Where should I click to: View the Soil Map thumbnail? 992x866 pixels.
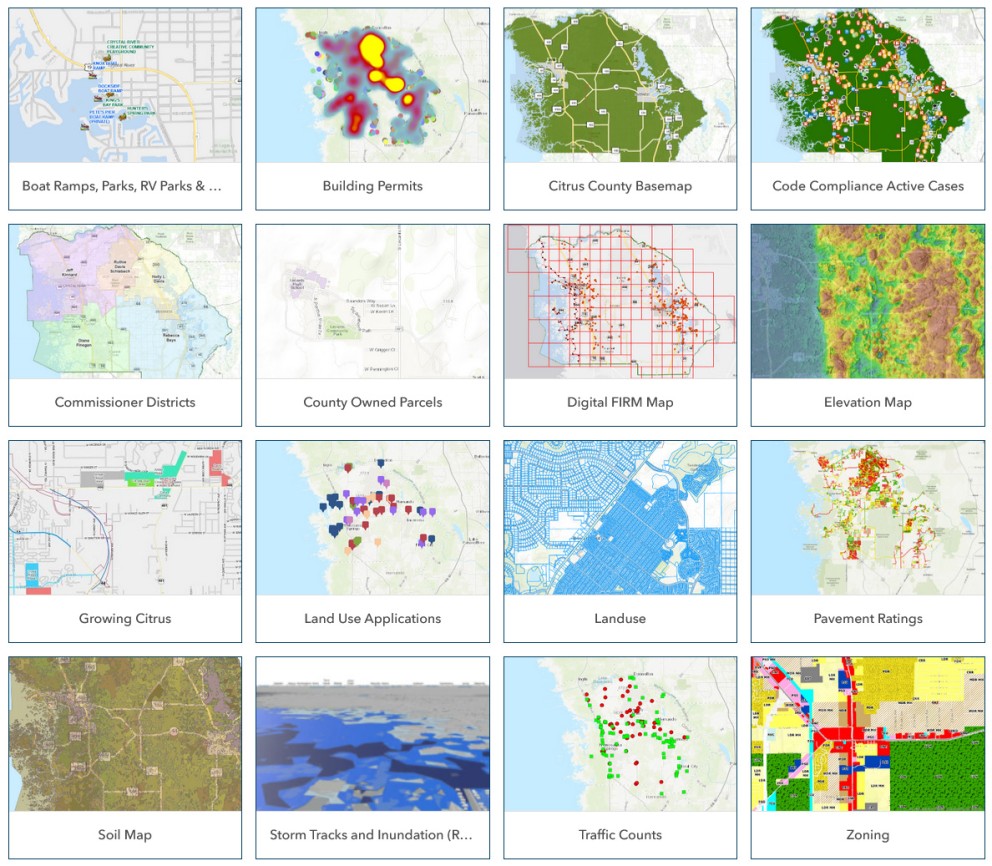124,737
